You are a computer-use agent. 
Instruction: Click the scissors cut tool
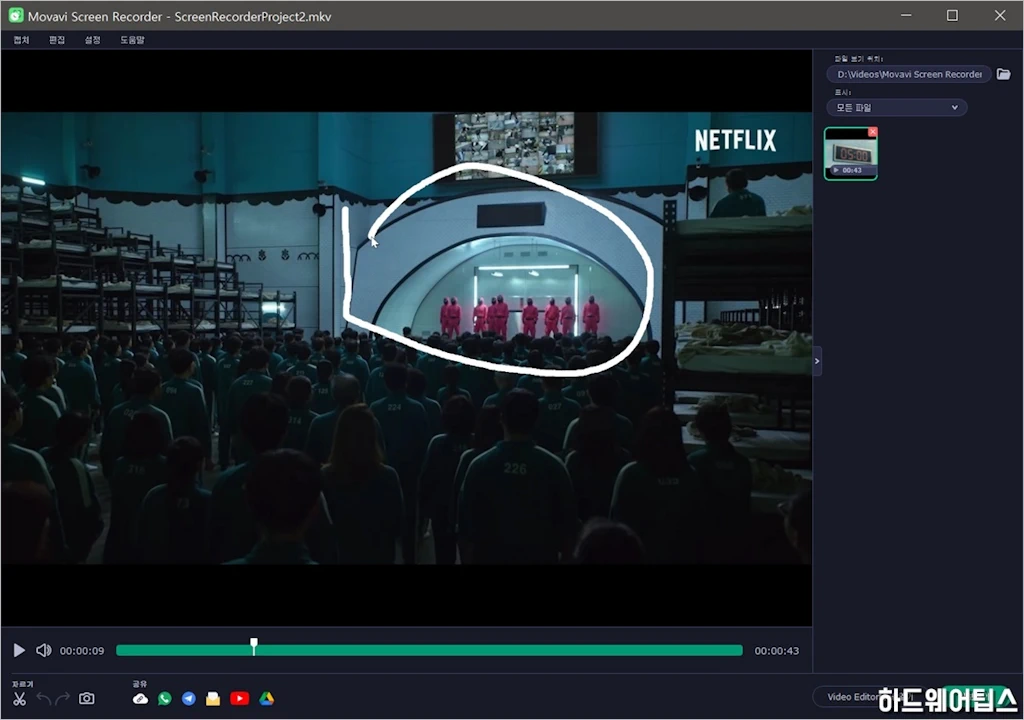19,698
